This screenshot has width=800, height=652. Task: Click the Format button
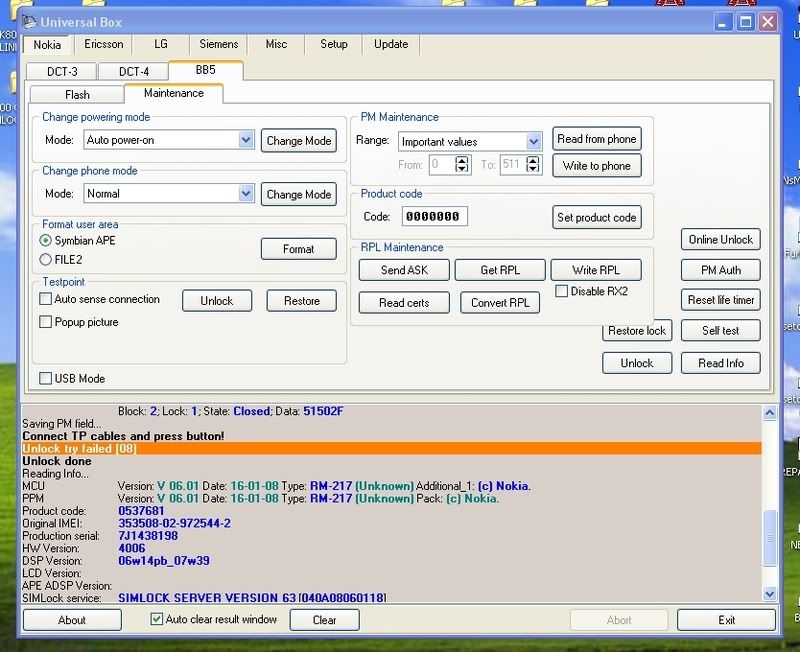point(298,249)
